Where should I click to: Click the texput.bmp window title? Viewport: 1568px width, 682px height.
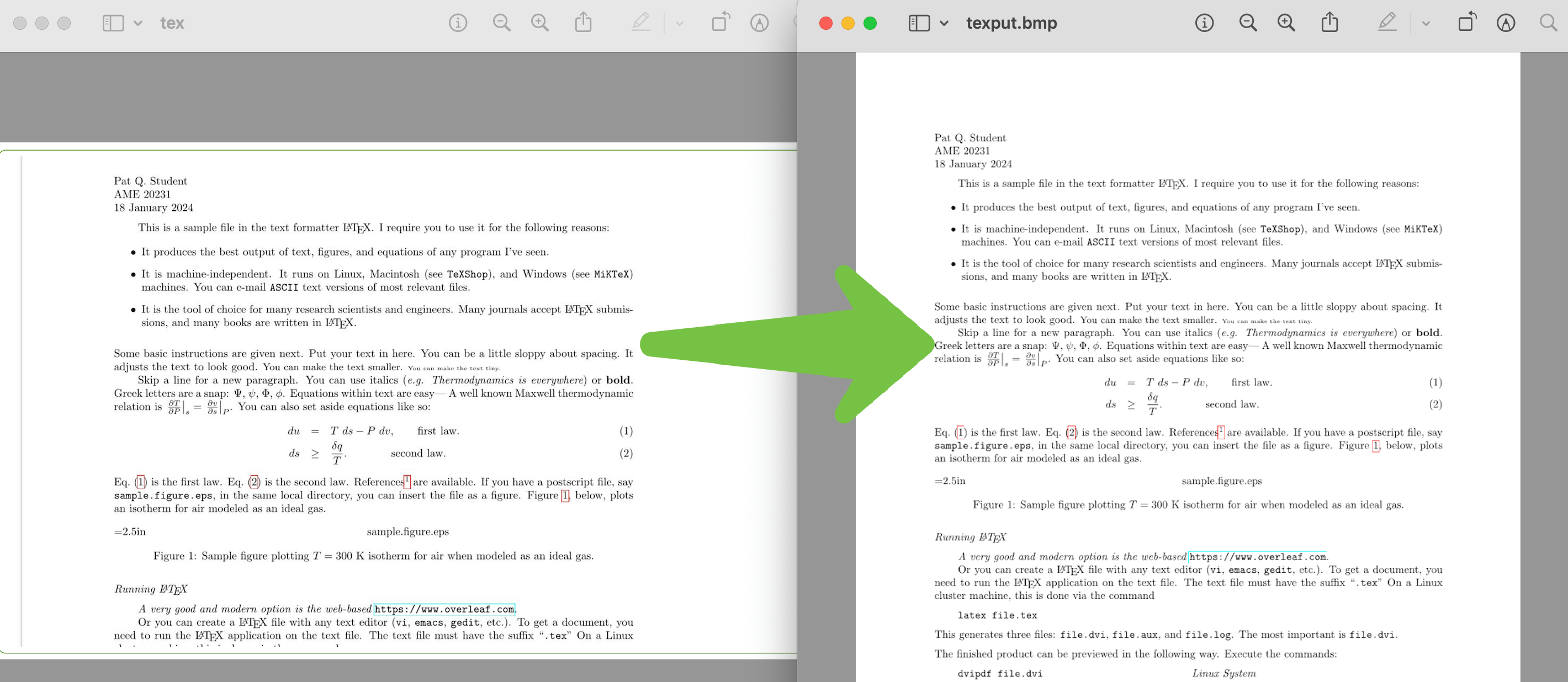pos(1011,23)
